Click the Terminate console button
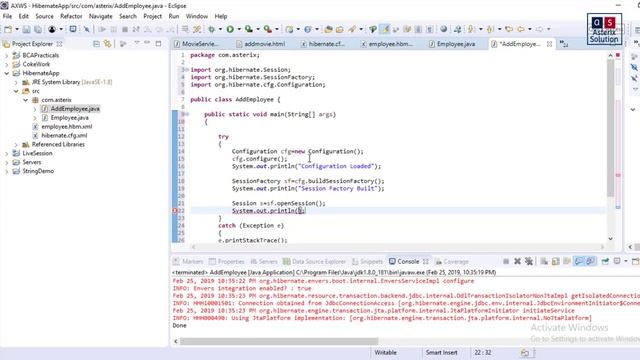The height and width of the screenshot is (360, 640). coord(506,261)
